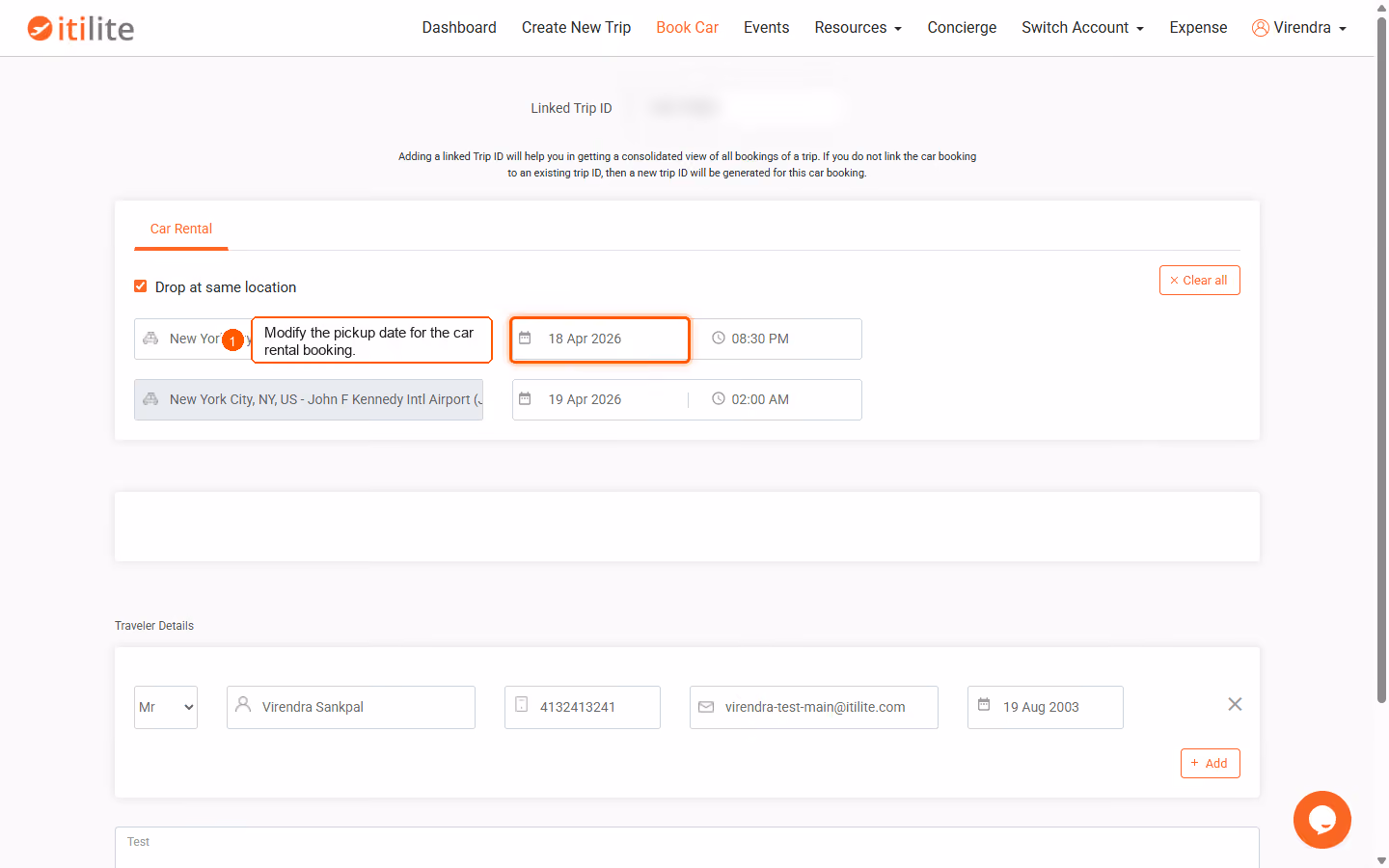Click clock icon beside 02:00 AM
The height and width of the screenshot is (868, 1389).
718,398
